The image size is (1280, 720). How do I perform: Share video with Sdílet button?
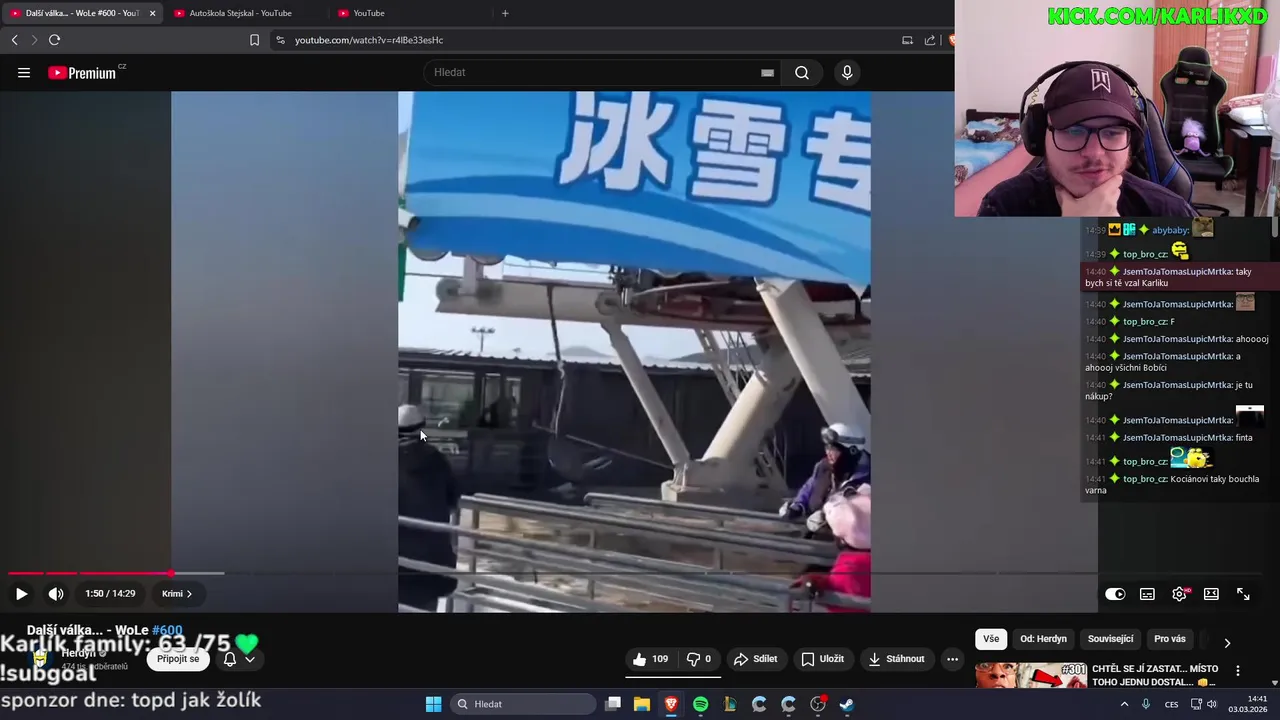coord(755,659)
